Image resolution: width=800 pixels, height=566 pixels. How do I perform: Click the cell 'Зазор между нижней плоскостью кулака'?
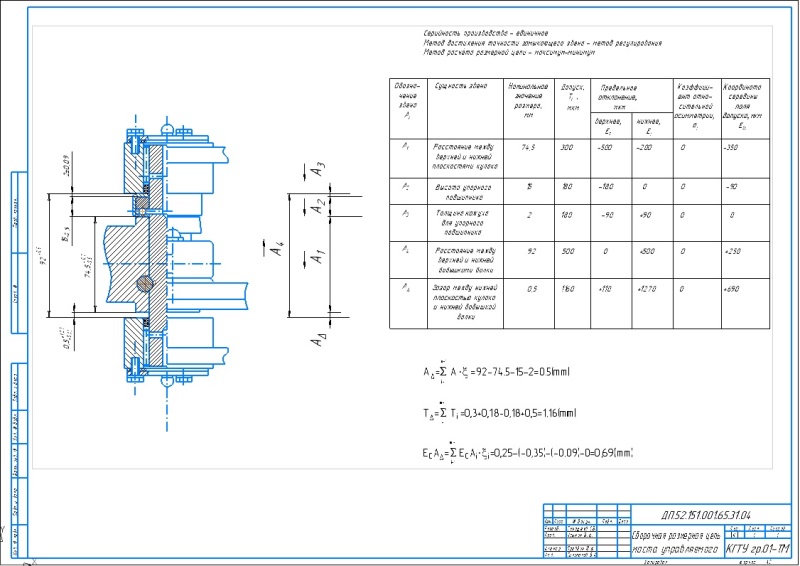click(465, 302)
